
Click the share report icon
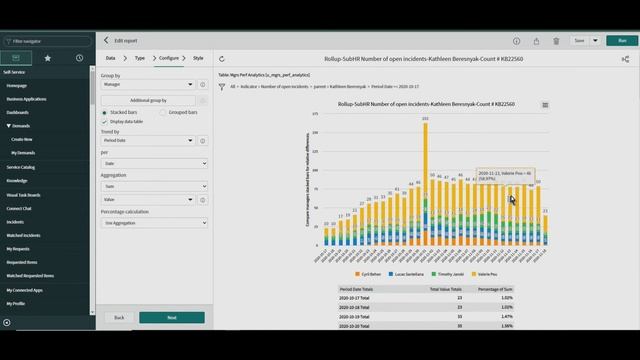[536, 41]
